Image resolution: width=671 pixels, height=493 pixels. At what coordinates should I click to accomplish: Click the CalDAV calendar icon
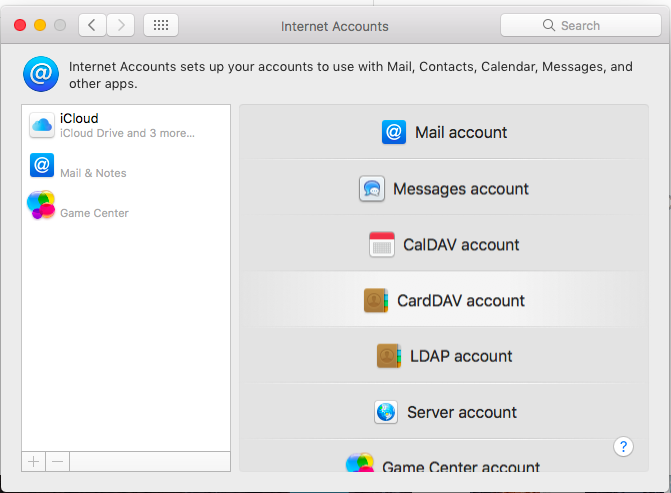(382, 244)
